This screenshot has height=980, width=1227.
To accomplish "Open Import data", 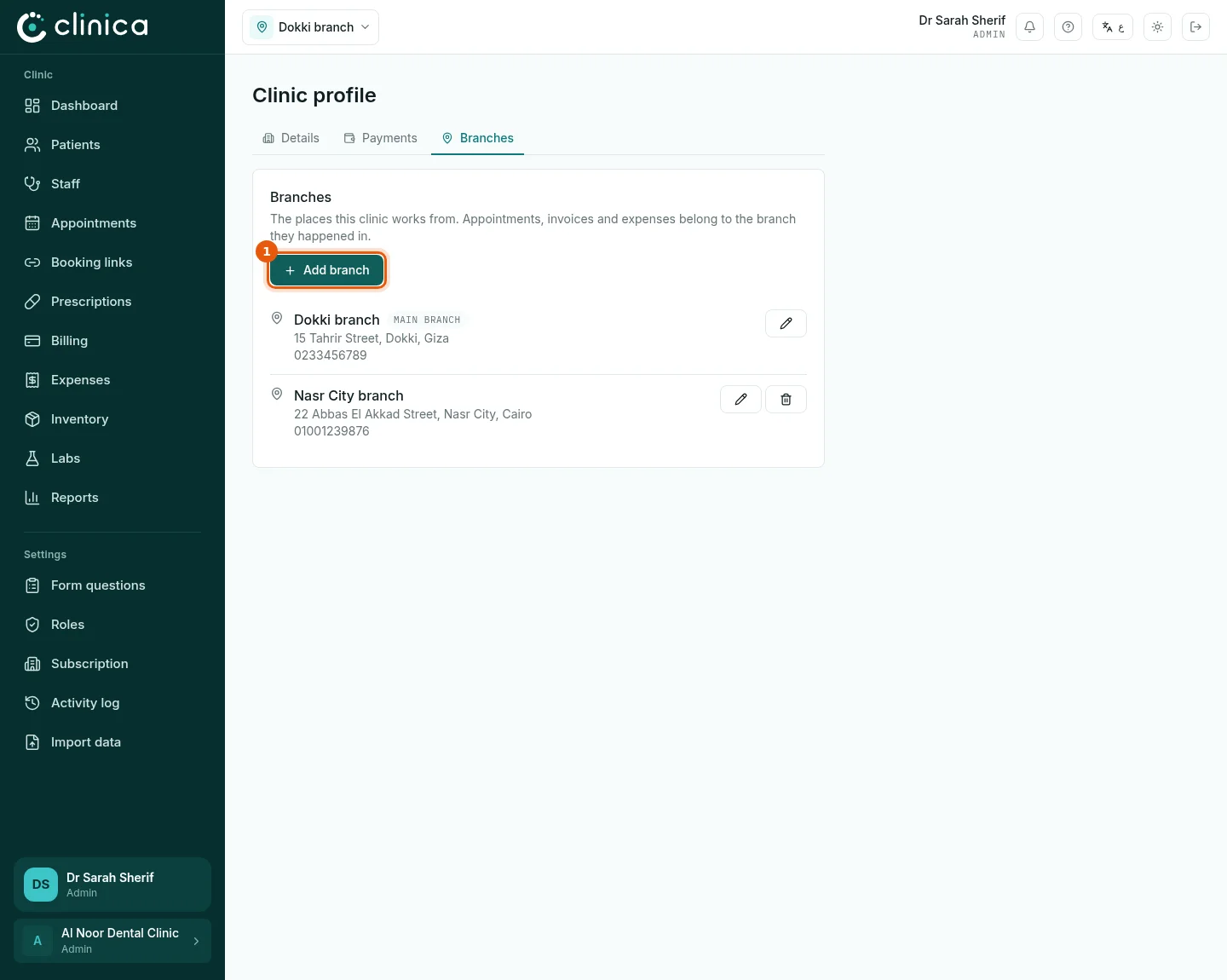I will coord(112,742).
